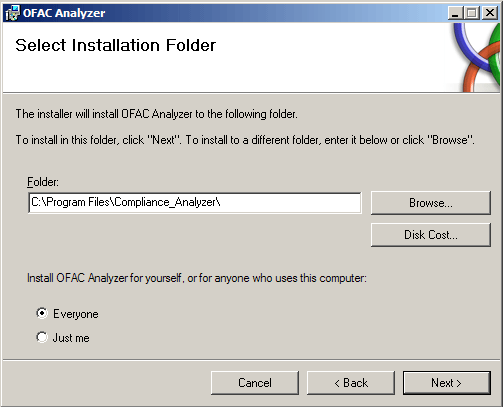Viewport: 503px width, 407px height.
Task: Minimize the OFAC Analyzer setup window
Action: click(x=455, y=13)
